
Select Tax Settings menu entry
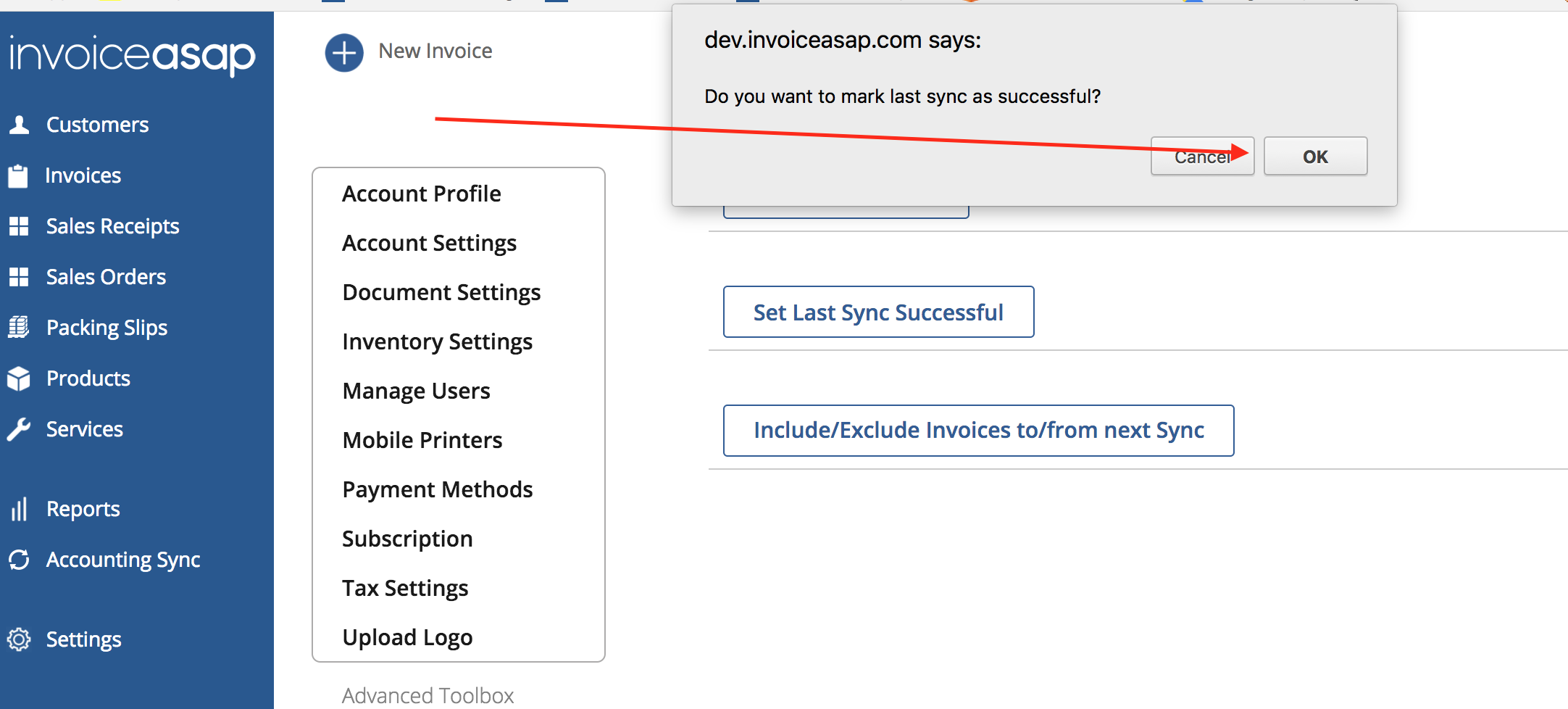pyautogui.click(x=405, y=588)
